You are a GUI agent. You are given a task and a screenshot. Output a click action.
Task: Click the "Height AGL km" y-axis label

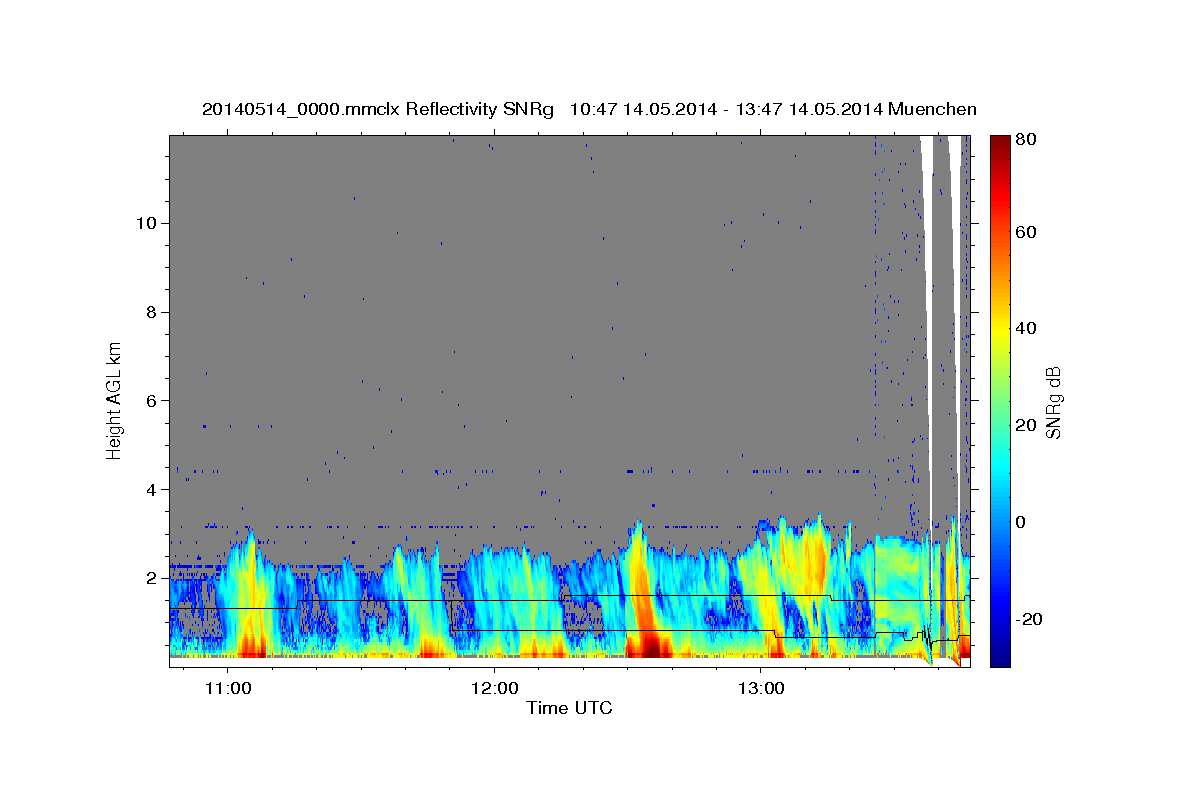115,401
